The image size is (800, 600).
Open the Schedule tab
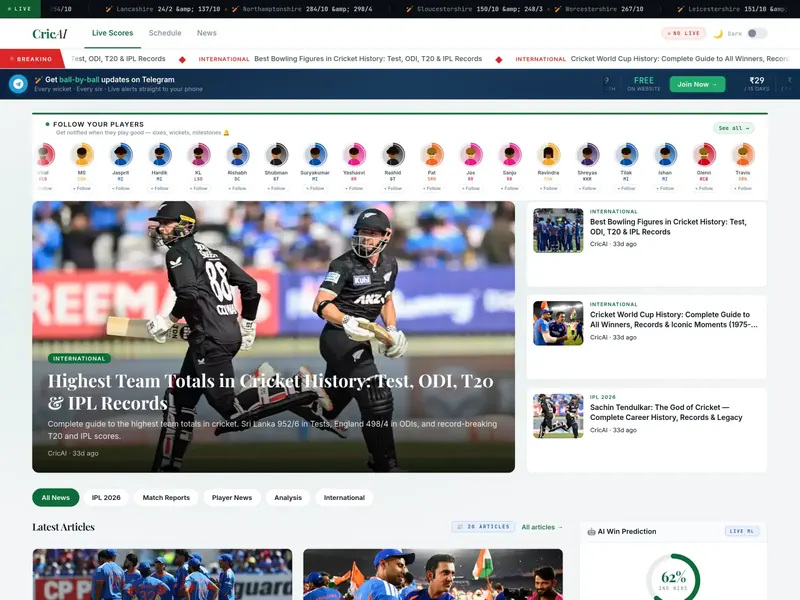(165, 33)
